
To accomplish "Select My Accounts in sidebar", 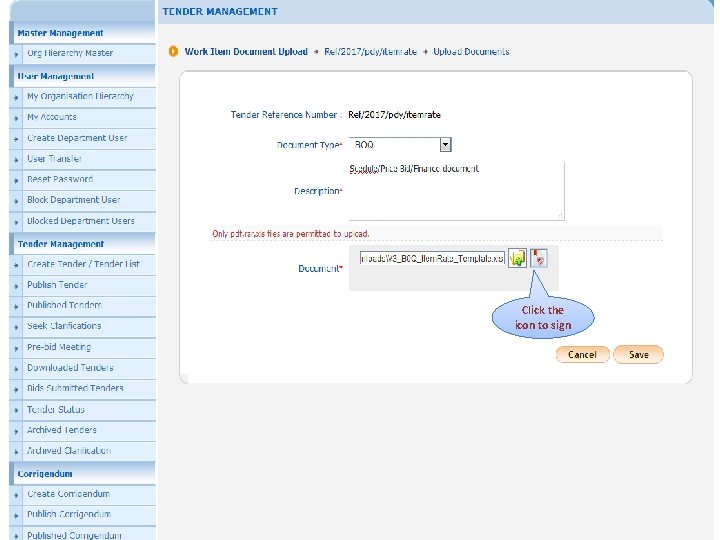I will [51, 117].
